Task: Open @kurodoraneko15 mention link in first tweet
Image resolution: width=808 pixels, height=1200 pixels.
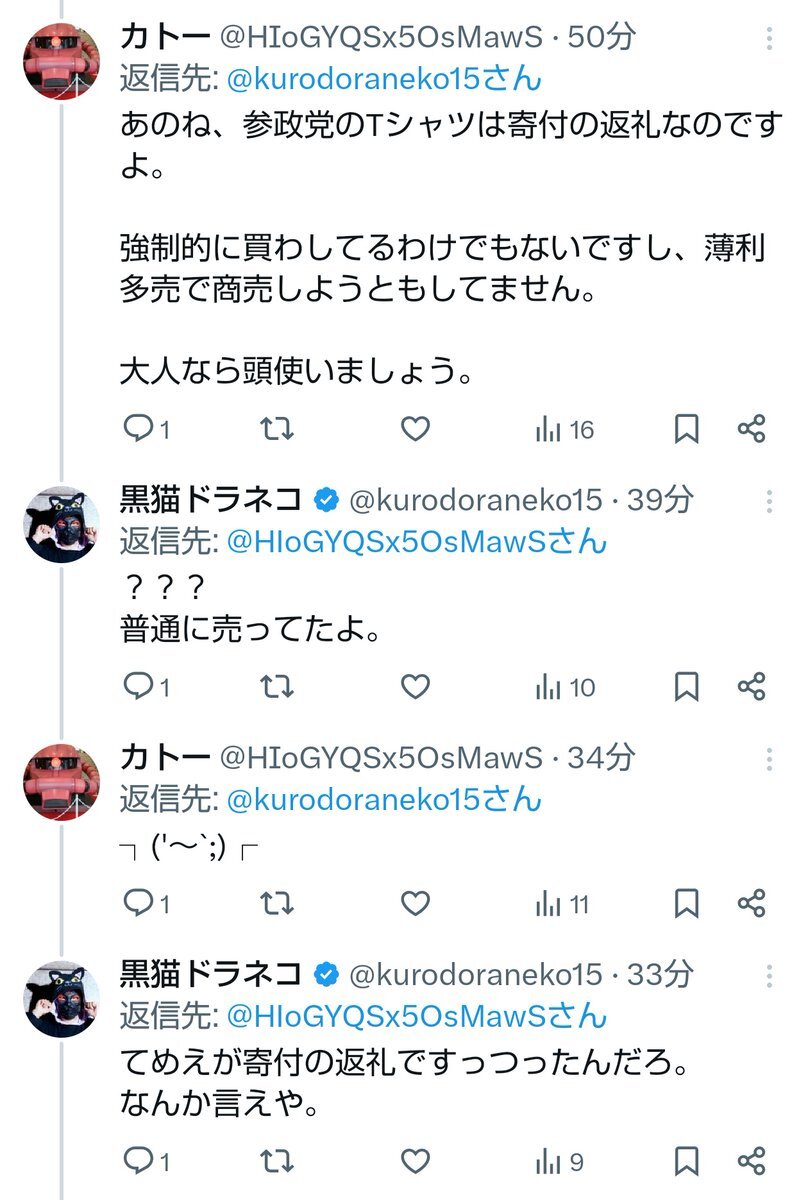Action: [385, 80]
